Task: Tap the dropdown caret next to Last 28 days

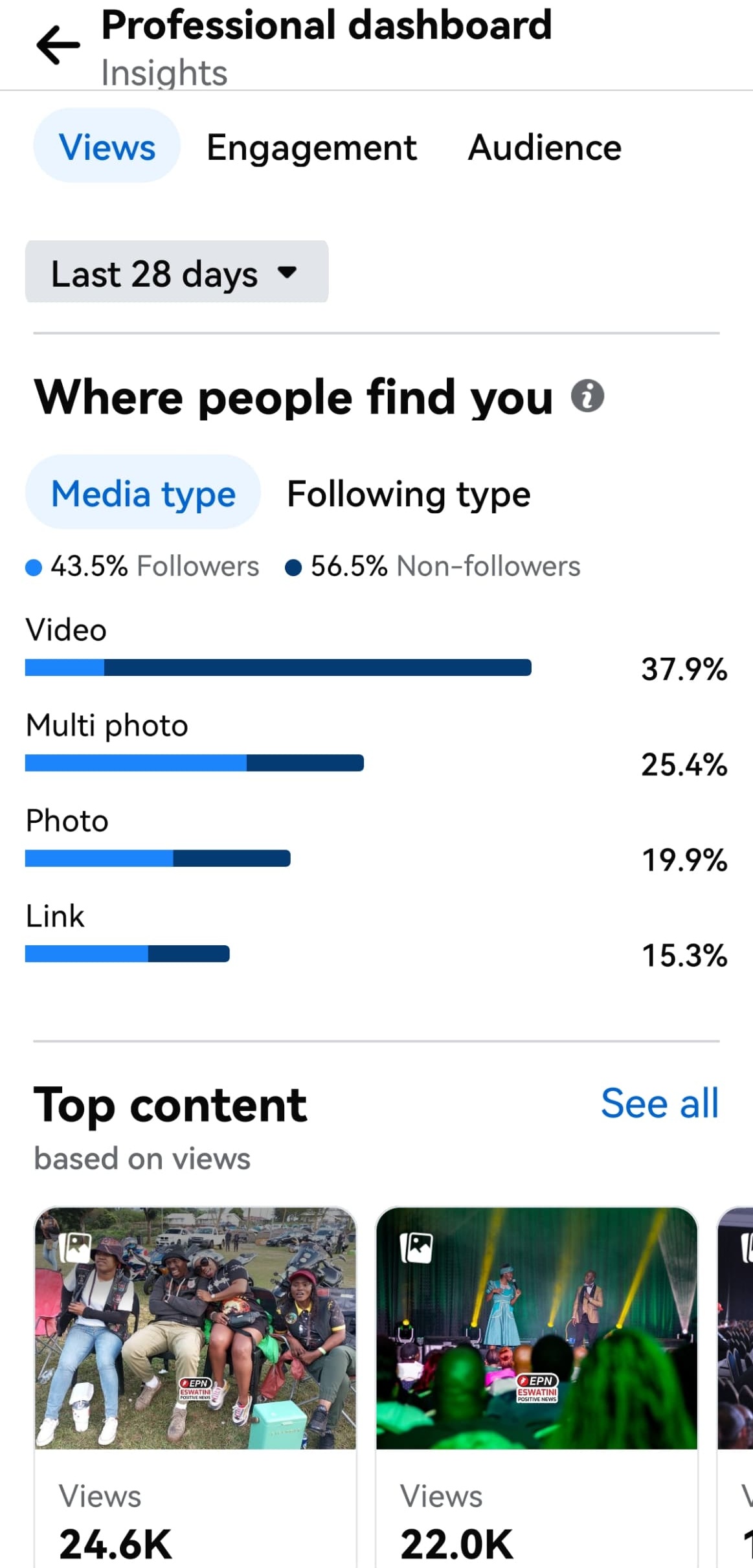Action: (287, 272)
